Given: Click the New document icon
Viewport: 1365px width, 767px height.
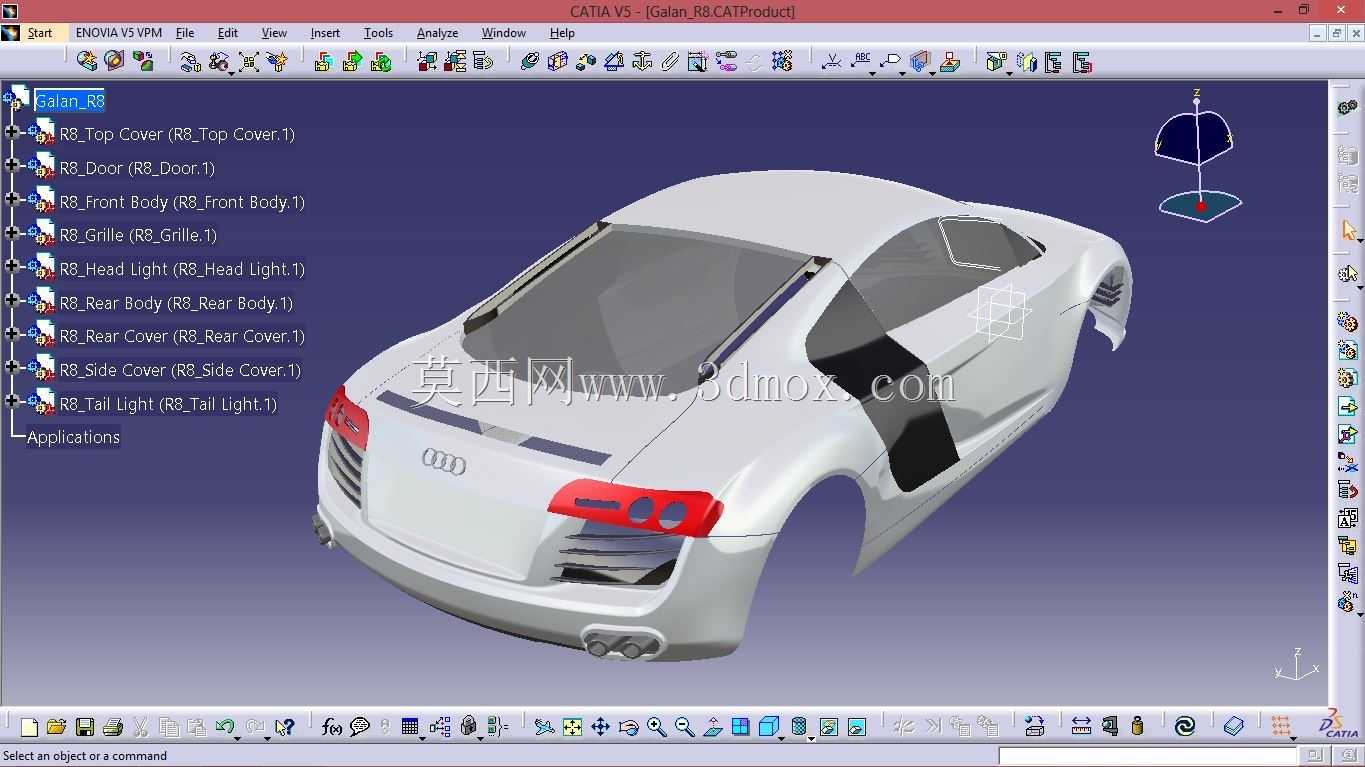Looking at the screenshot, I should (x=29, y=727).
